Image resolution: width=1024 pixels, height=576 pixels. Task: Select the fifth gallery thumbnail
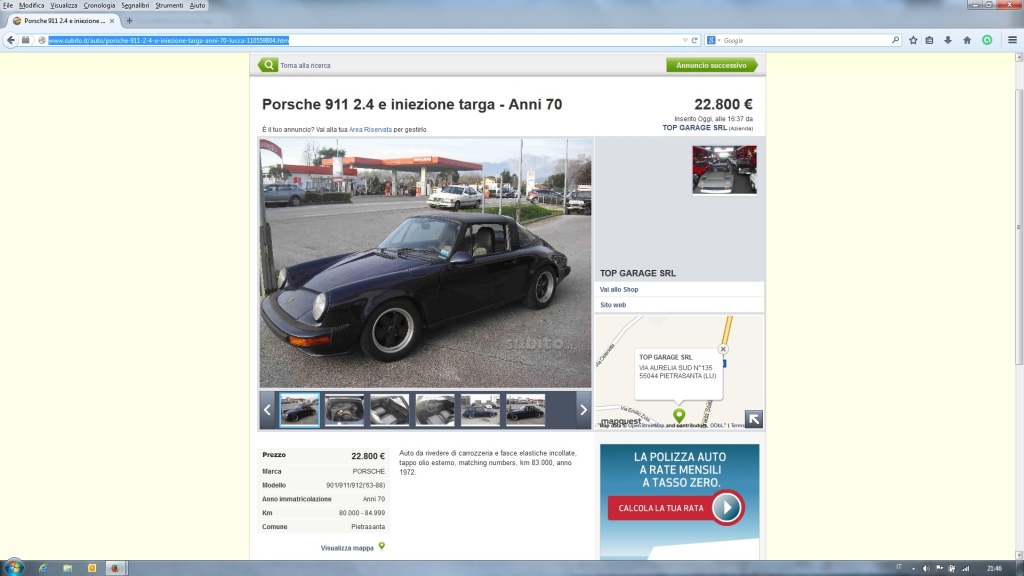coord(480,410)
